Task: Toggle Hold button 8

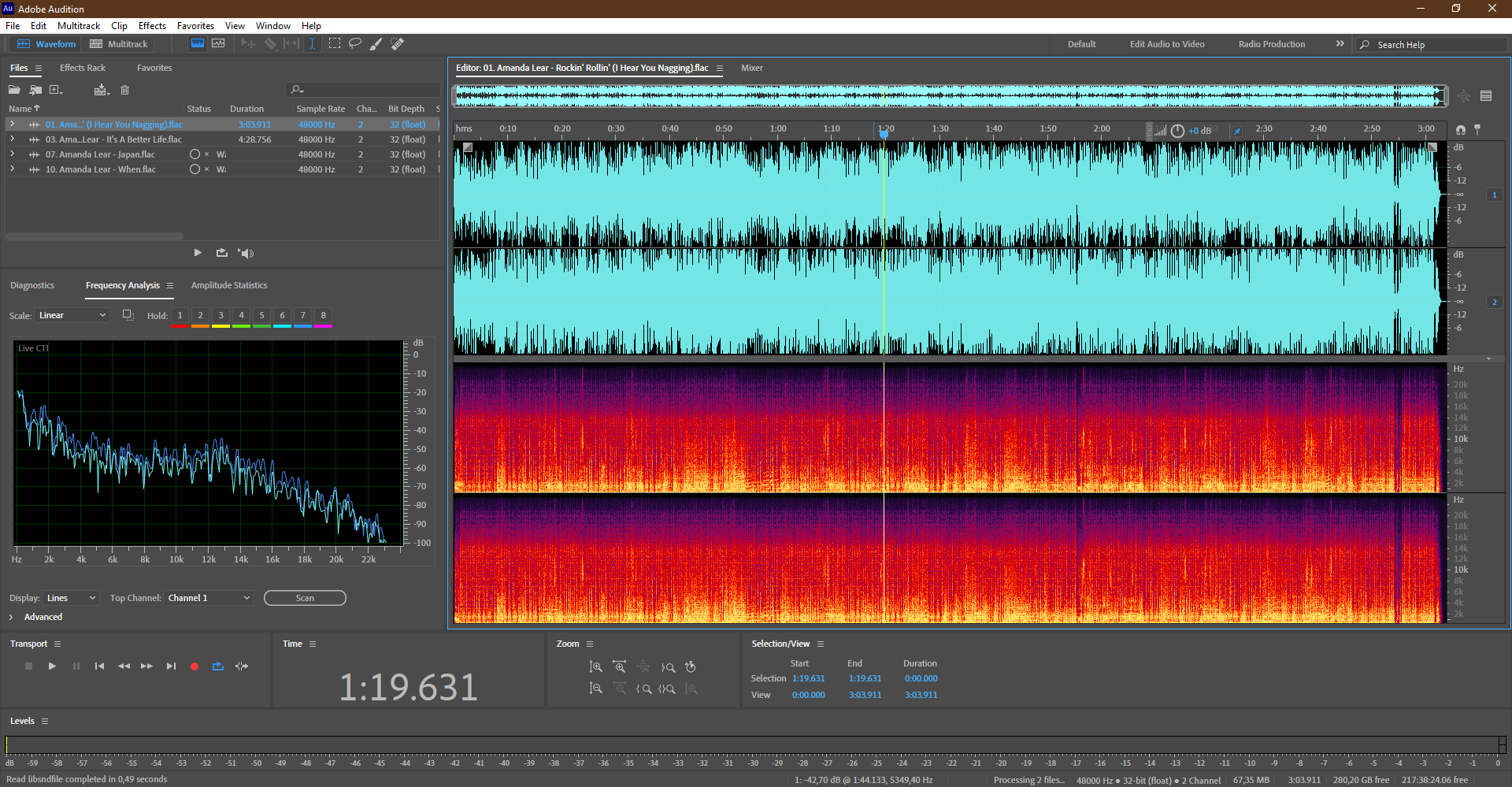Action: coord(323,316)
